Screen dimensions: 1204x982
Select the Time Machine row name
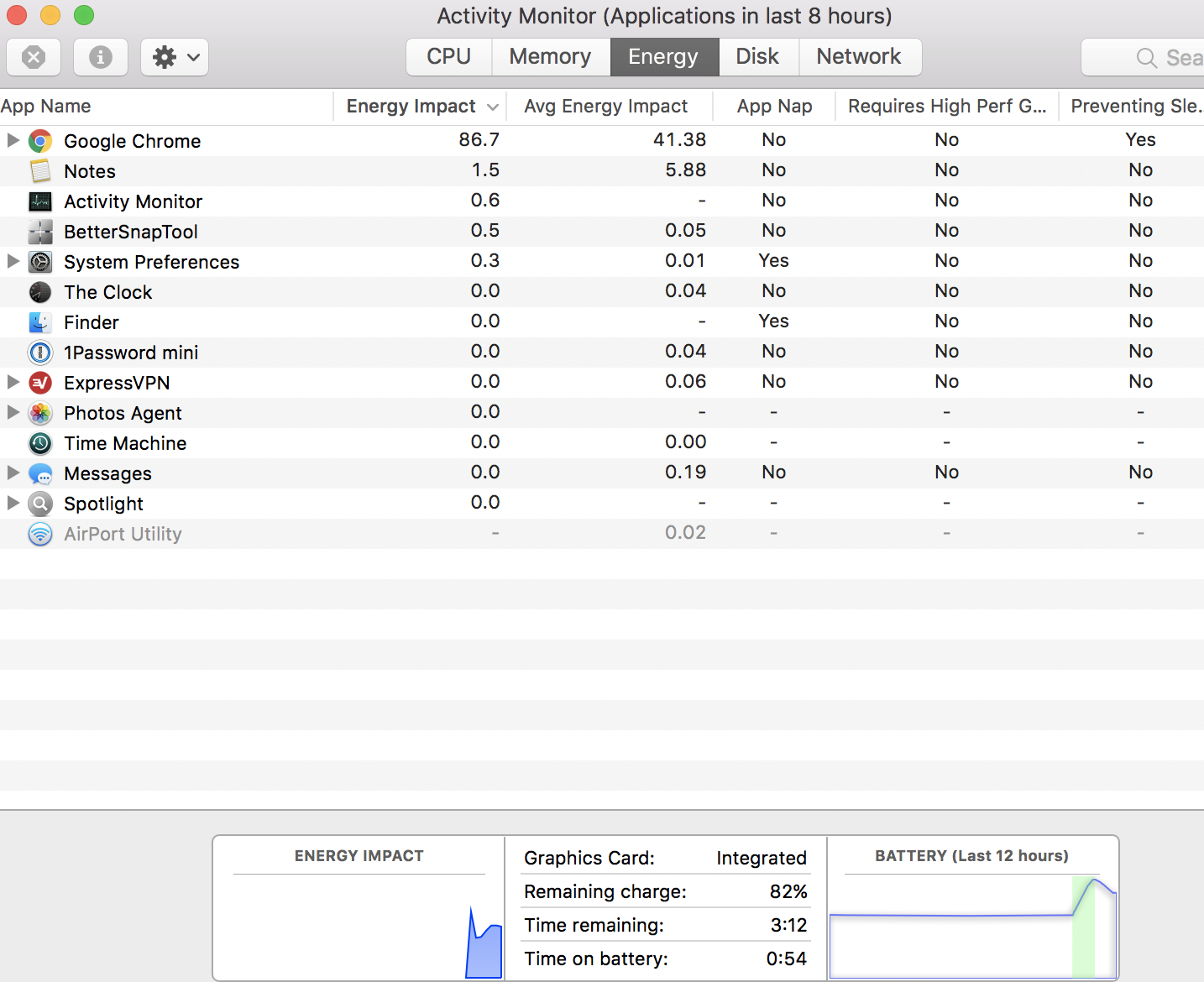125,443
